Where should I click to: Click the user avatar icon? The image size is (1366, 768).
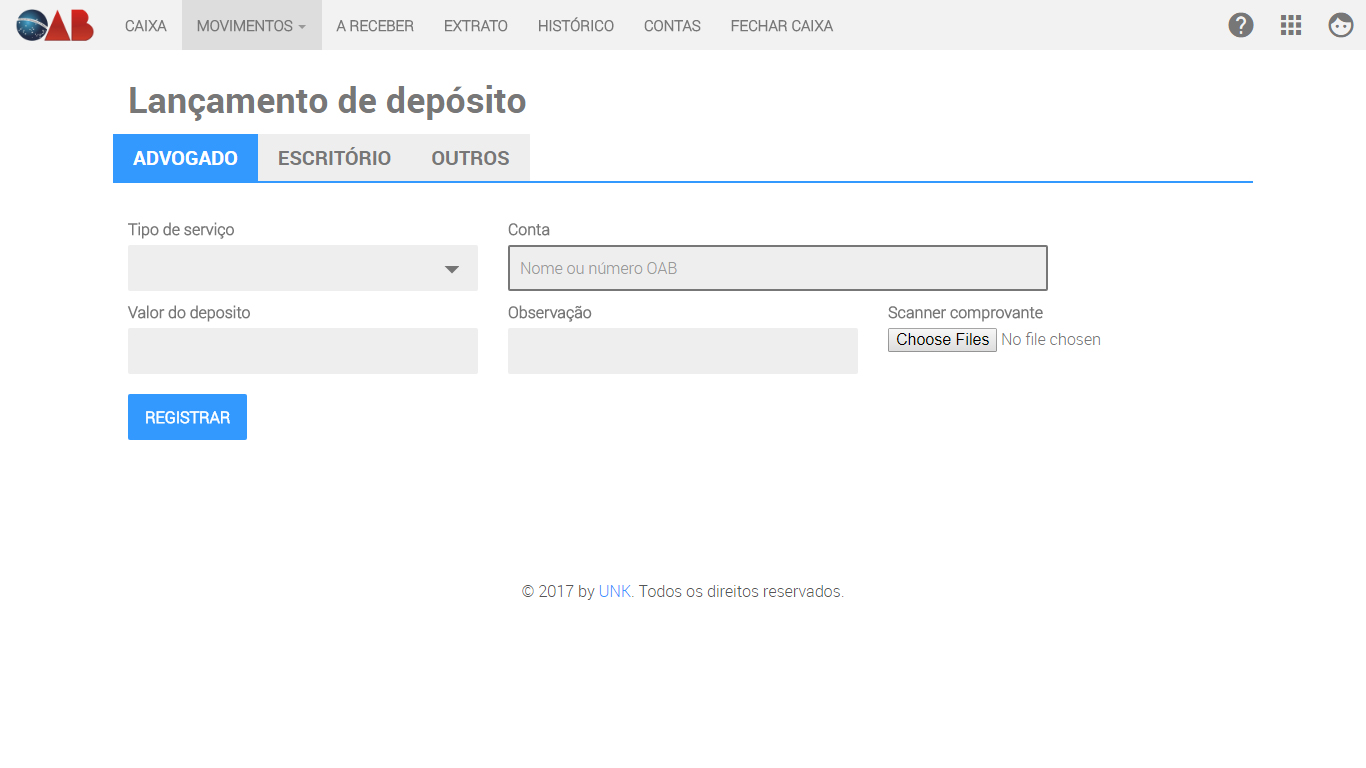coord(1340,25)
